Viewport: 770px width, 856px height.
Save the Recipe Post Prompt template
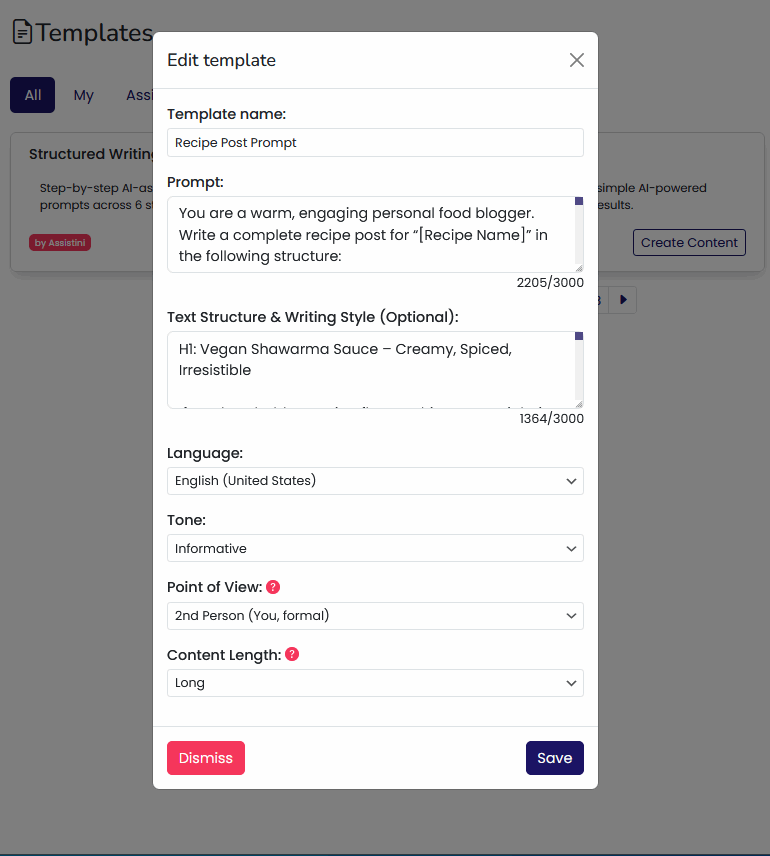[x=554, y=757]
